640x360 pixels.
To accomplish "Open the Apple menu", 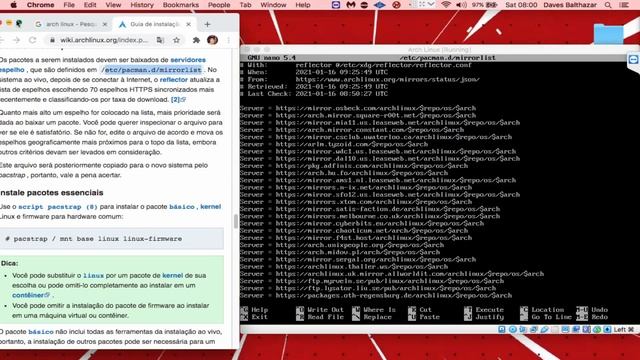I will pos(13,5).
